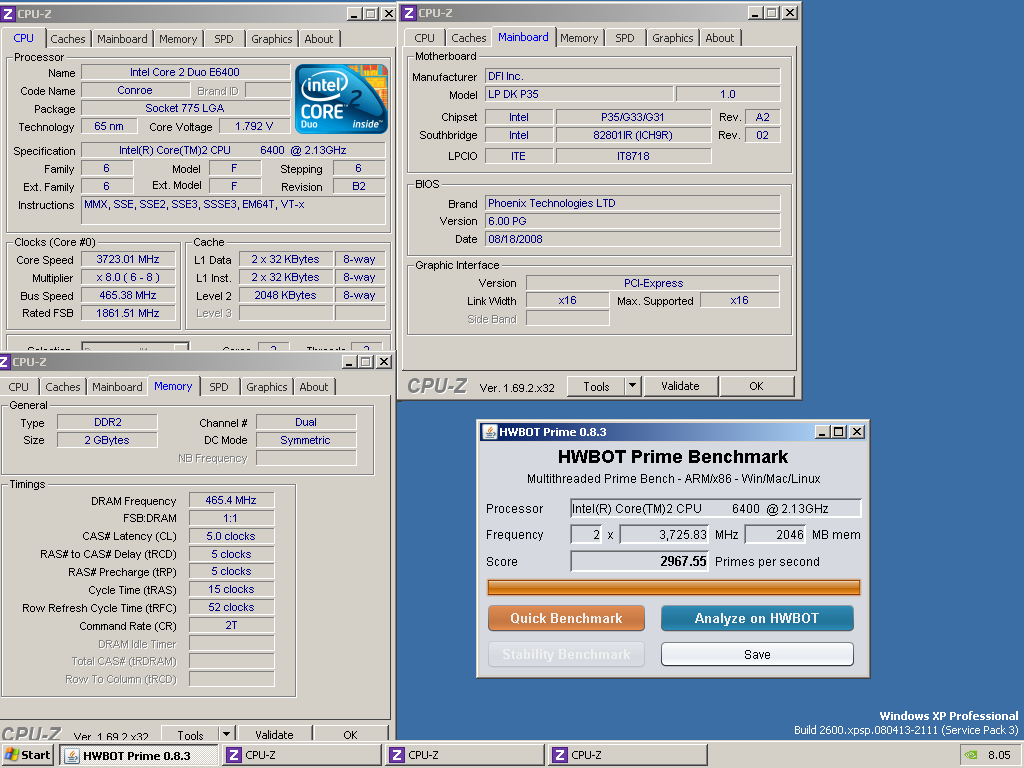This screenshot has height=768, width=1024.
Task: Click the NVIDIA tray icon
Action: [972, 755]
